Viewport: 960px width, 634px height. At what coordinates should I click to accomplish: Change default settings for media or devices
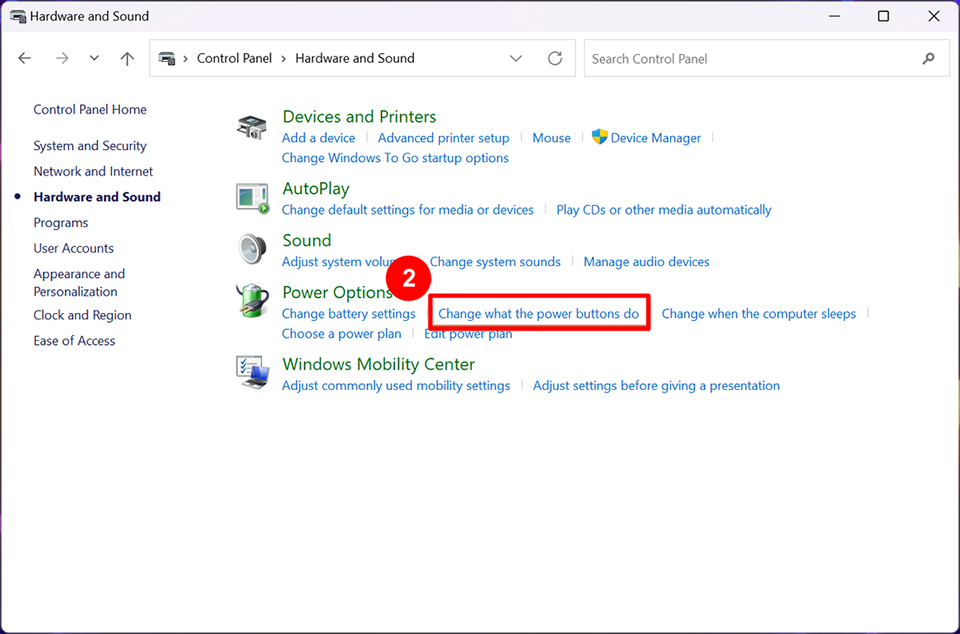408,210
